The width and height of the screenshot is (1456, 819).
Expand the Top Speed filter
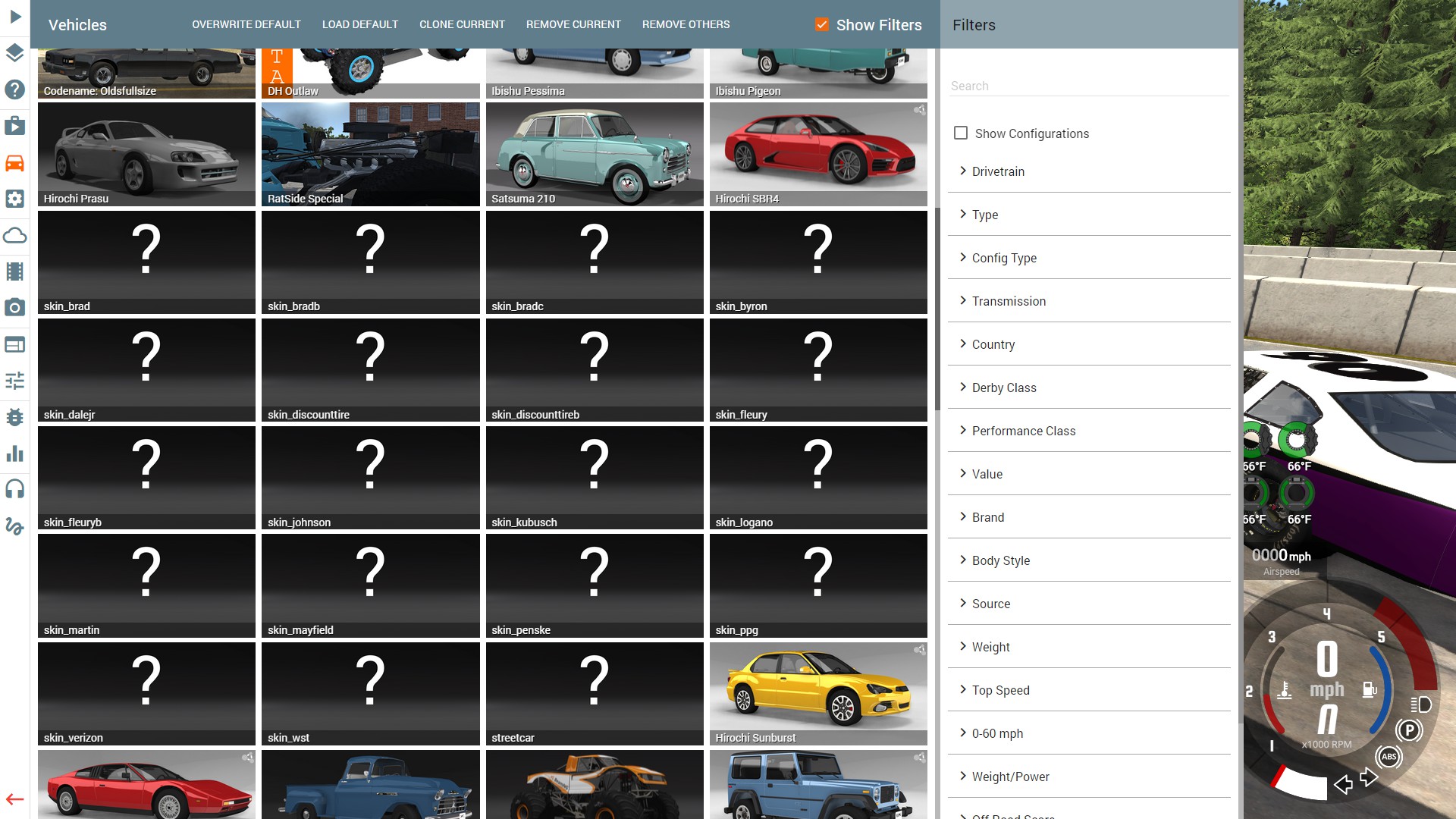[x=1089, y=690]
